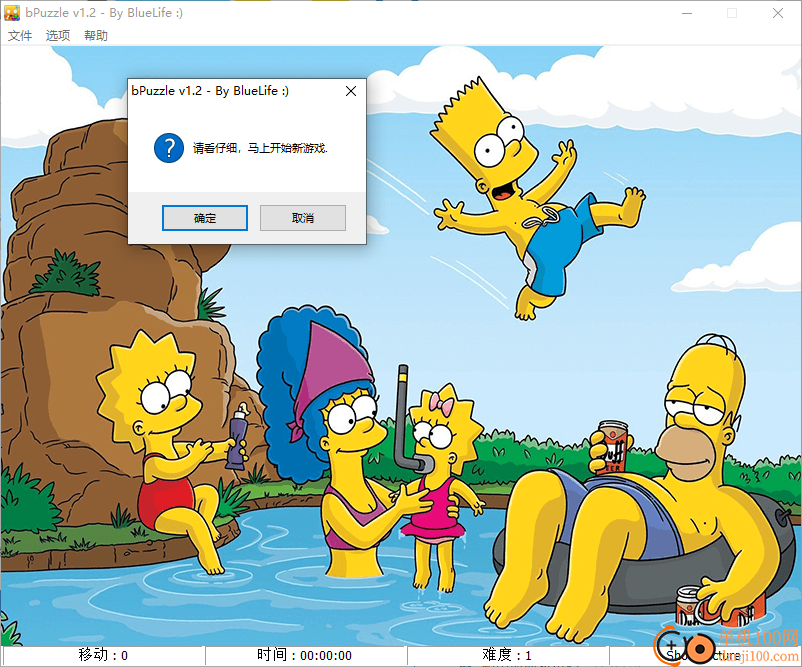The width and height of the screenshot is (802, 667).
Task: Open the 文件 menu
Action: click(x=20, y=35)
